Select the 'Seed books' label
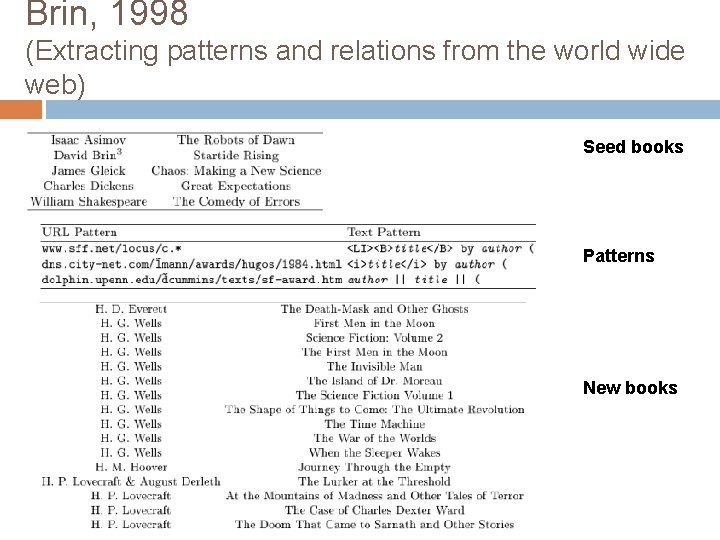This screenshot has width=720, height=540. click(x=633, y=147)
